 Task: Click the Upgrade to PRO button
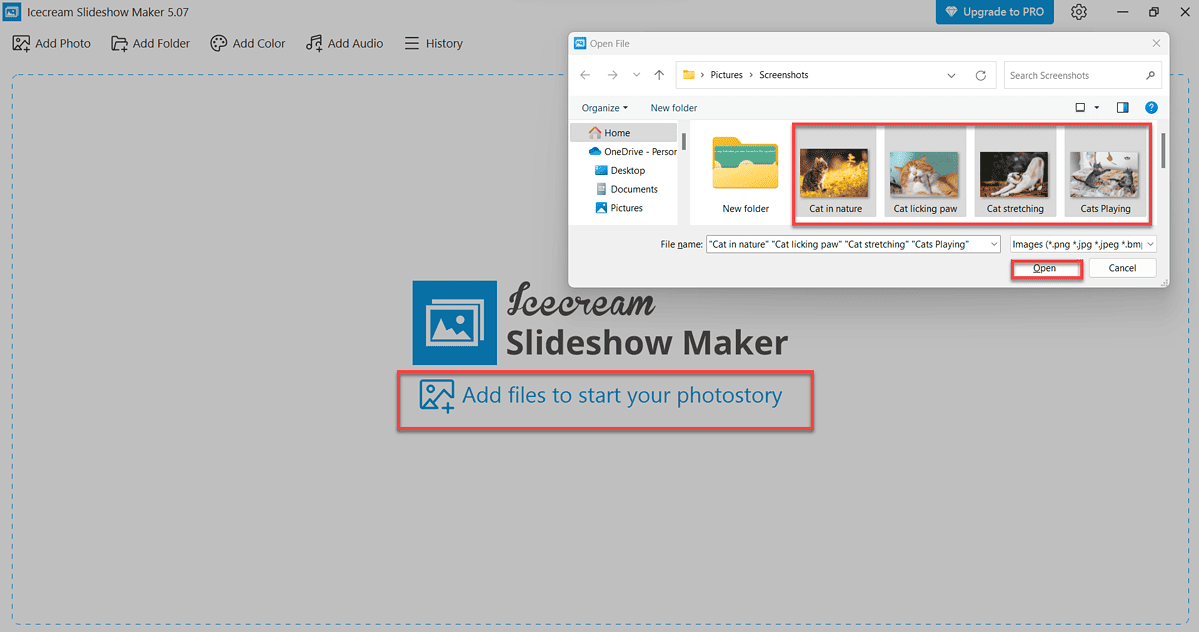pos(994,12)
